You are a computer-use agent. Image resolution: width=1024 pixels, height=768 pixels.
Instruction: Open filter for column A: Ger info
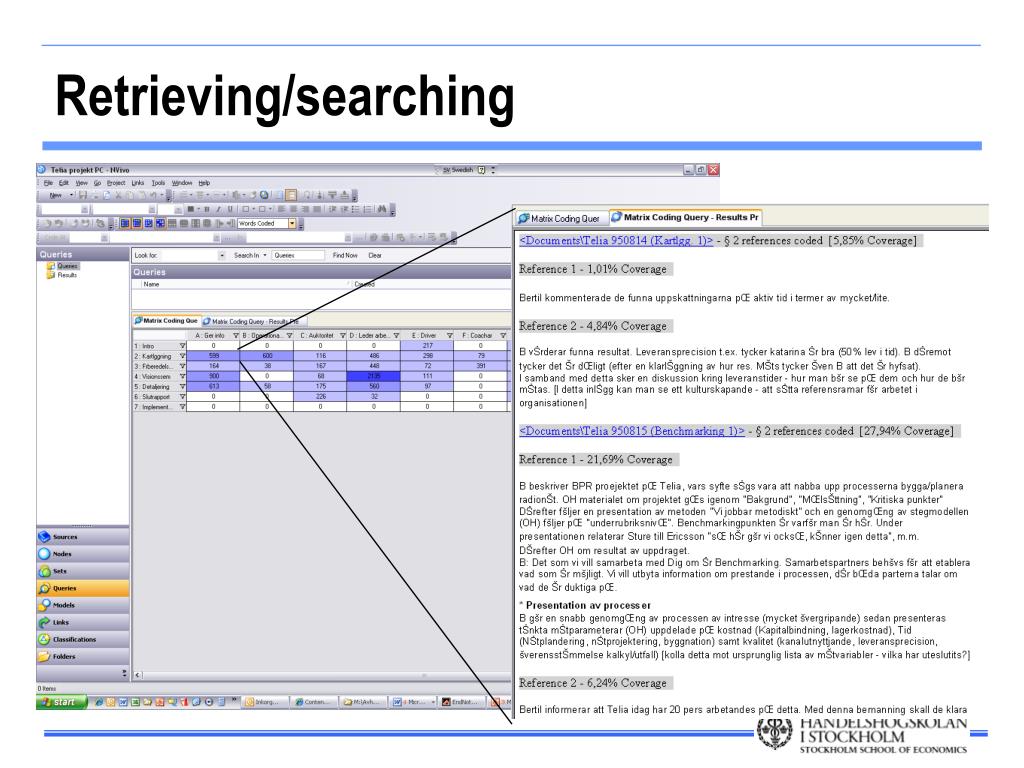point(236,336)
